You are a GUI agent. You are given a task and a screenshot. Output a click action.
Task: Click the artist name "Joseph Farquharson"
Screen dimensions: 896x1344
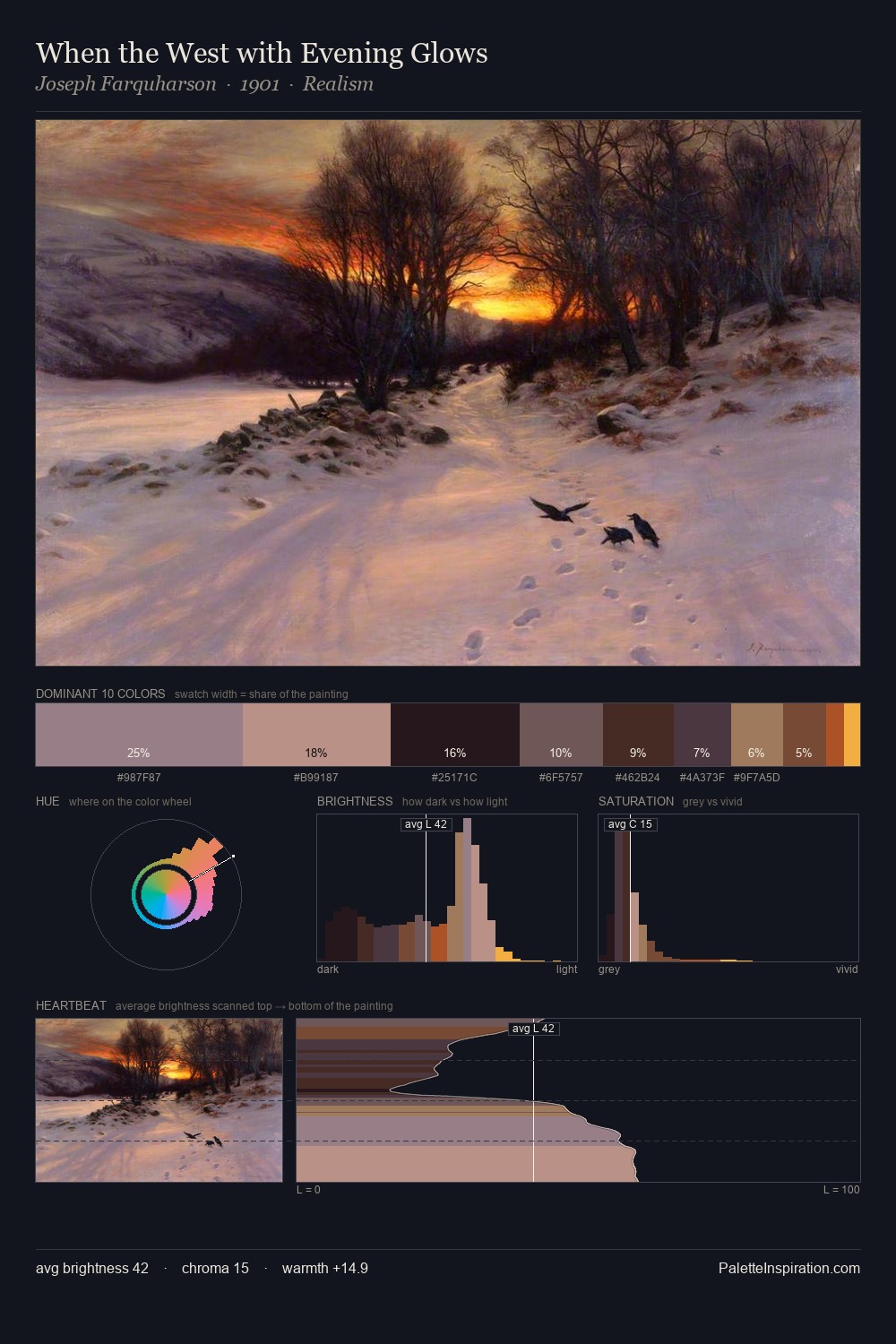[x=126, y=84]
